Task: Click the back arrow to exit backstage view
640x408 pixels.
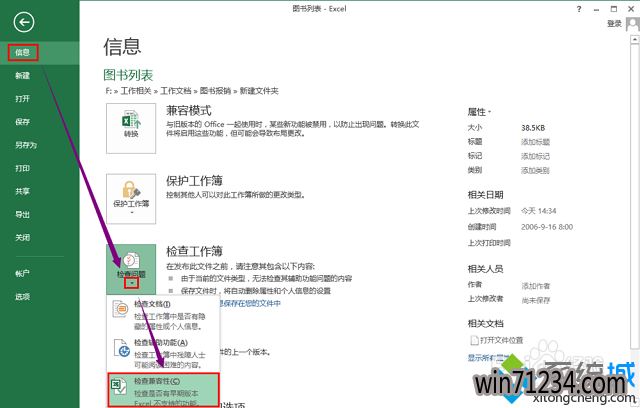Action: pos(23,22)
